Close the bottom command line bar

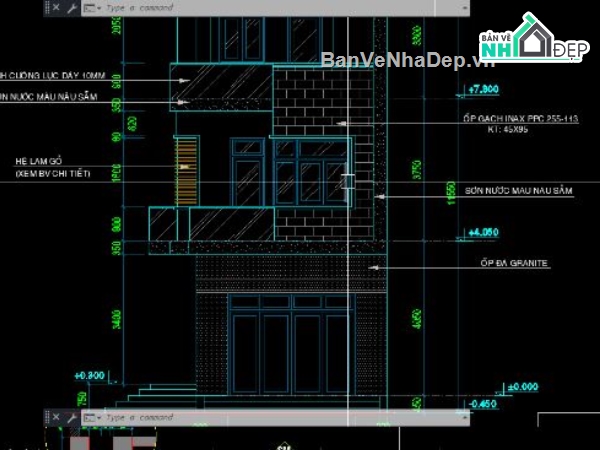(x=56, y=417)
